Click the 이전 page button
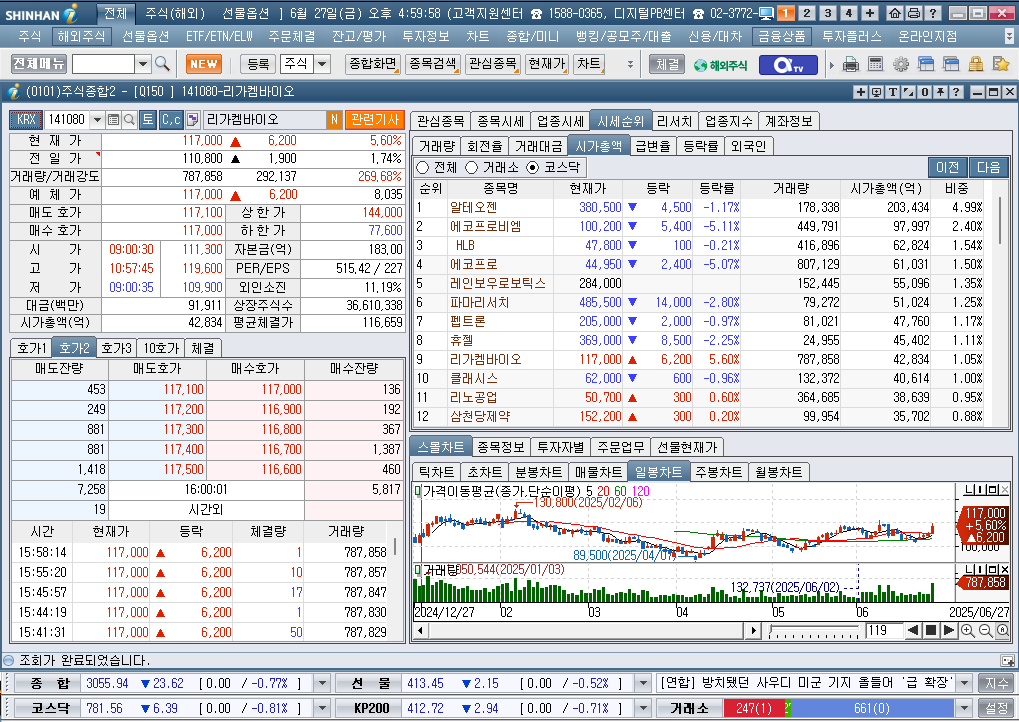The width and height of the screenshot is (1019, 722). (x=948, y=168)
